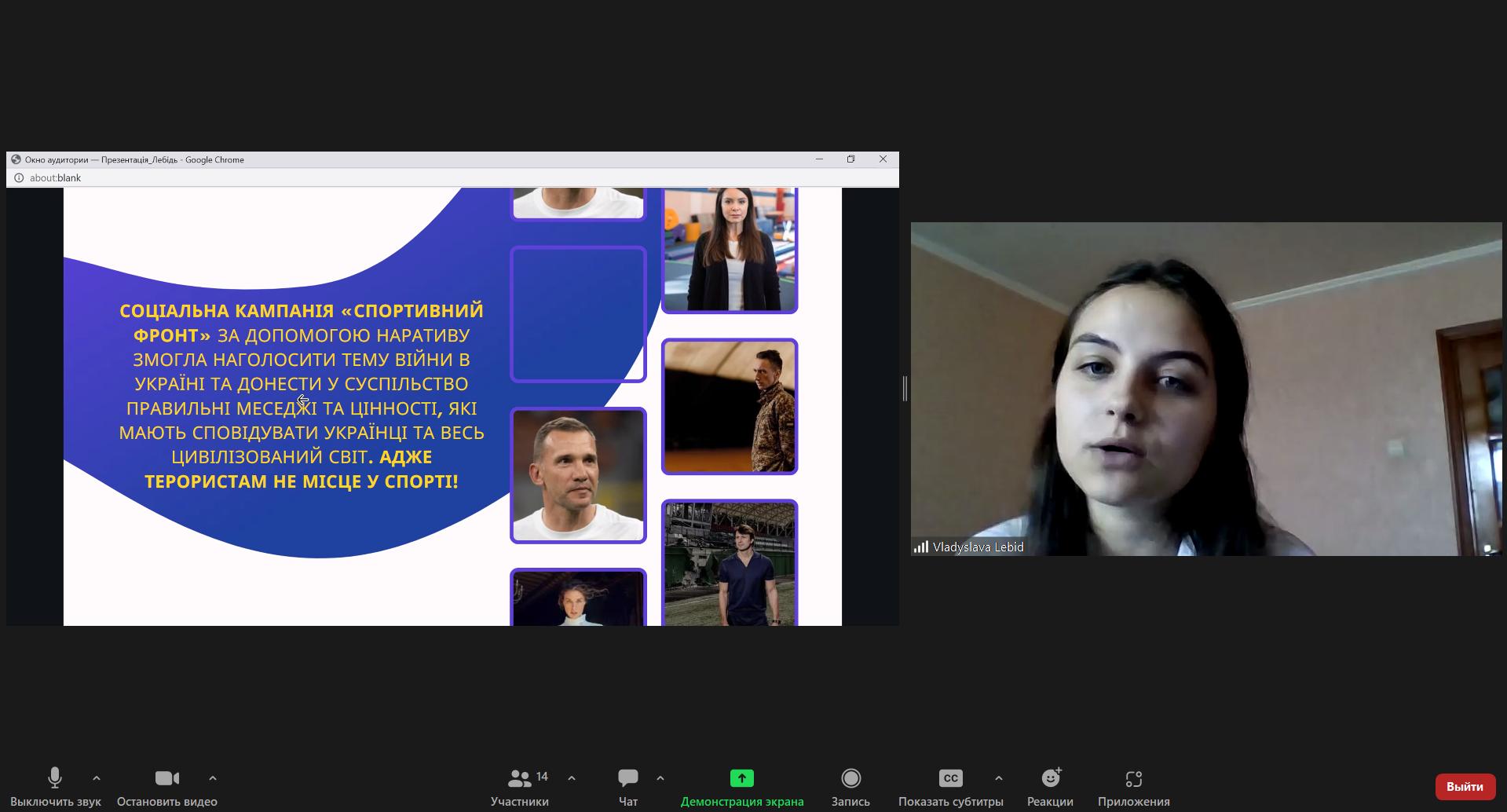
Task: Expand audio options arrow next to microphone
Action: [x=97, y=778]
